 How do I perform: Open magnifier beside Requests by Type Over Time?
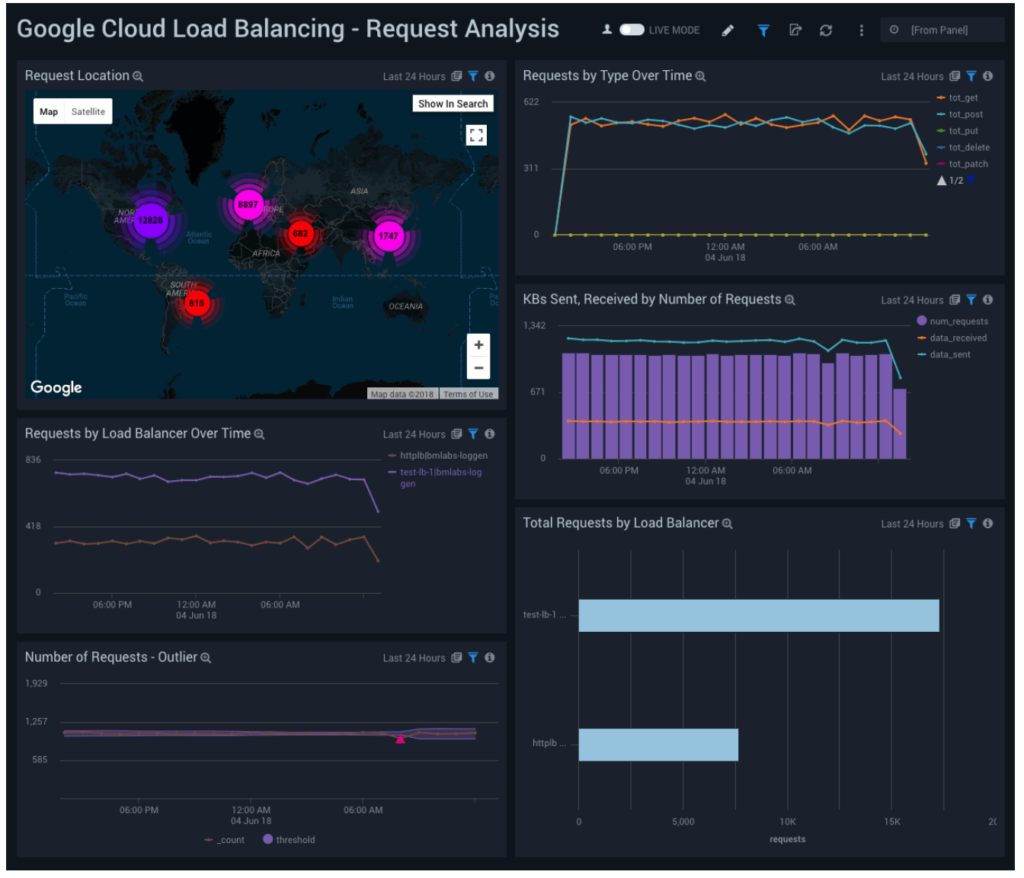tap(701, 76)
